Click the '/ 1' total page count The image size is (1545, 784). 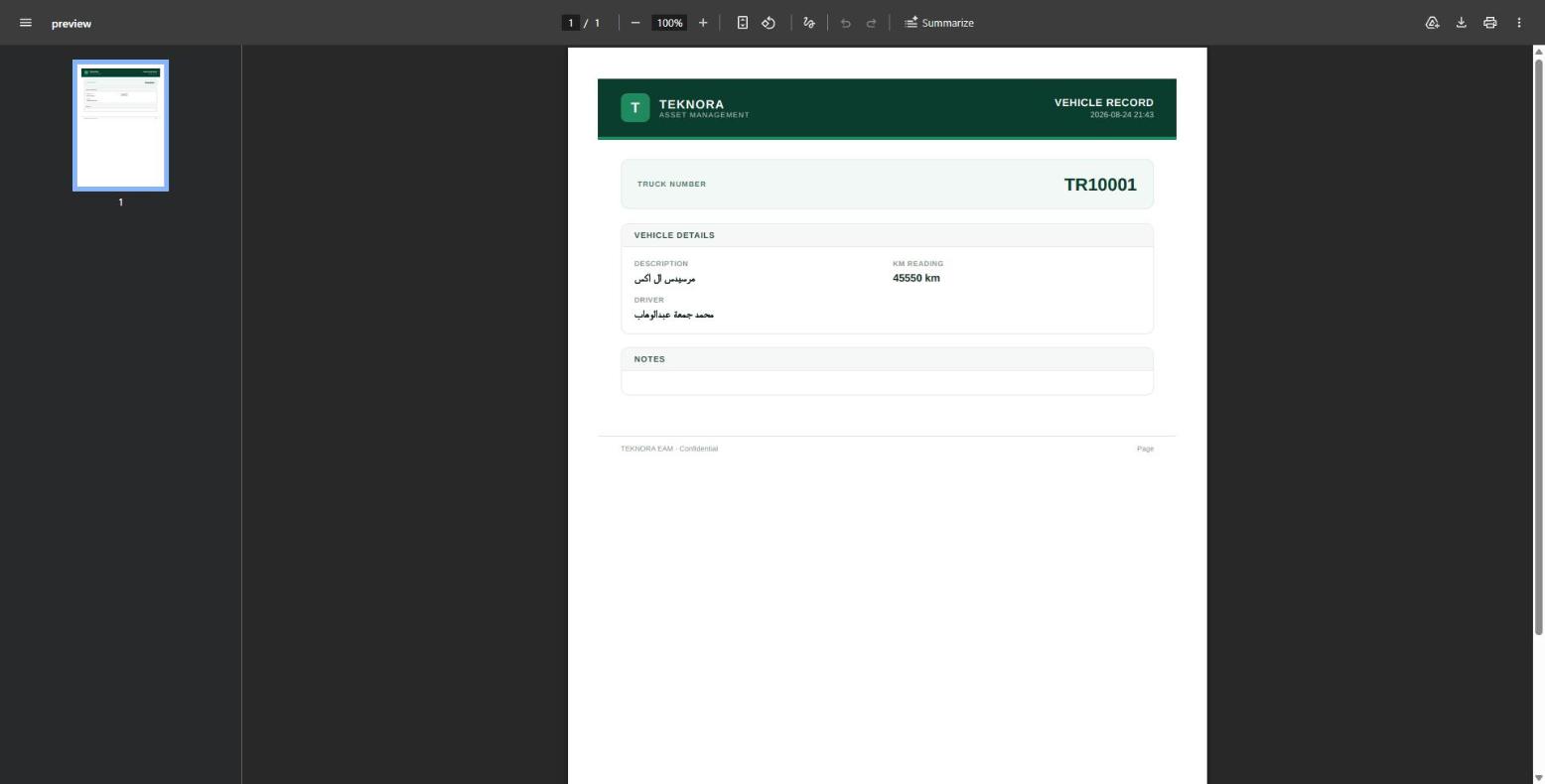point(593,23)
